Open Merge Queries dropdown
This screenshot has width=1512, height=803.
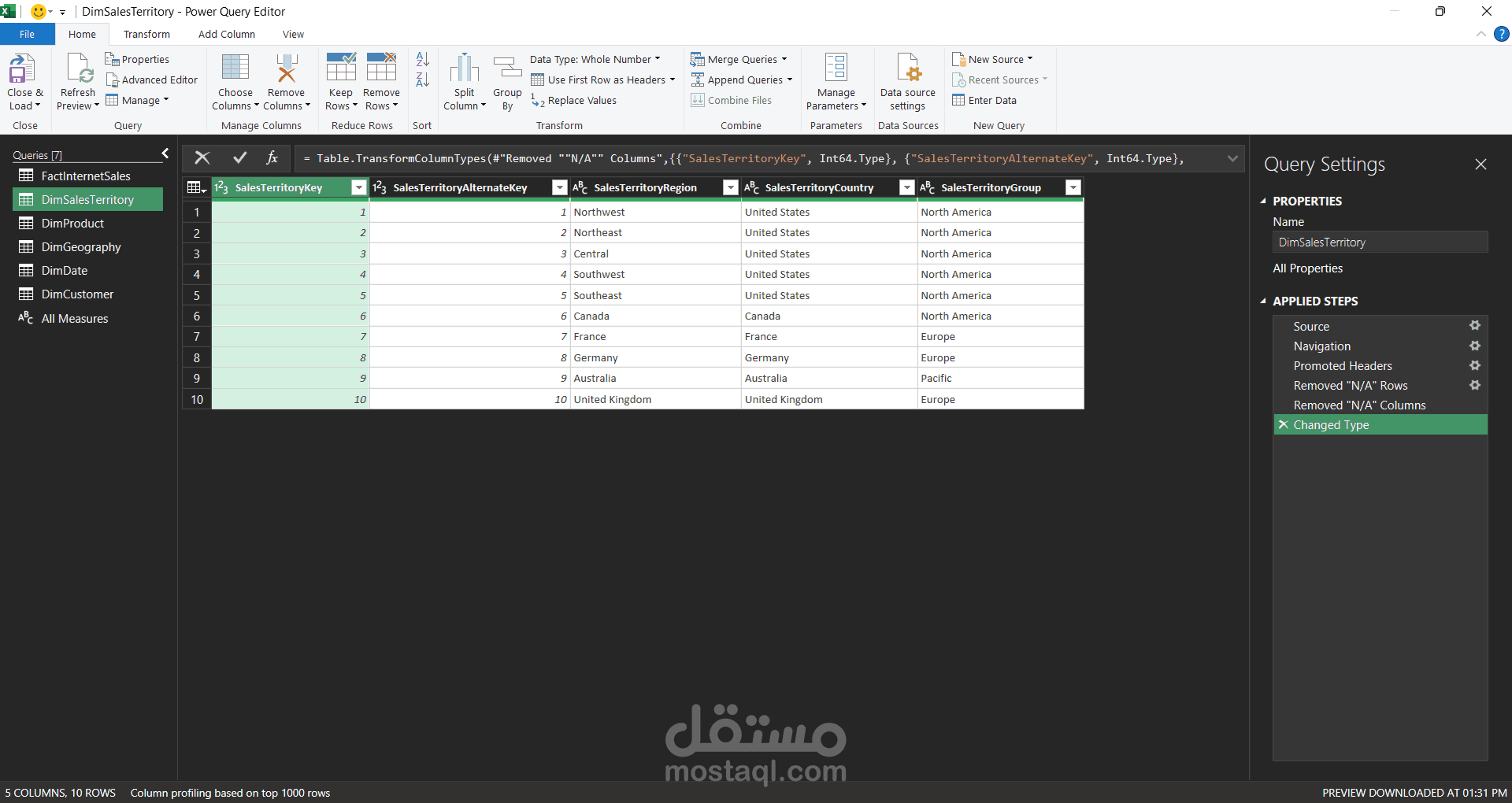click(x=739, y=59)
